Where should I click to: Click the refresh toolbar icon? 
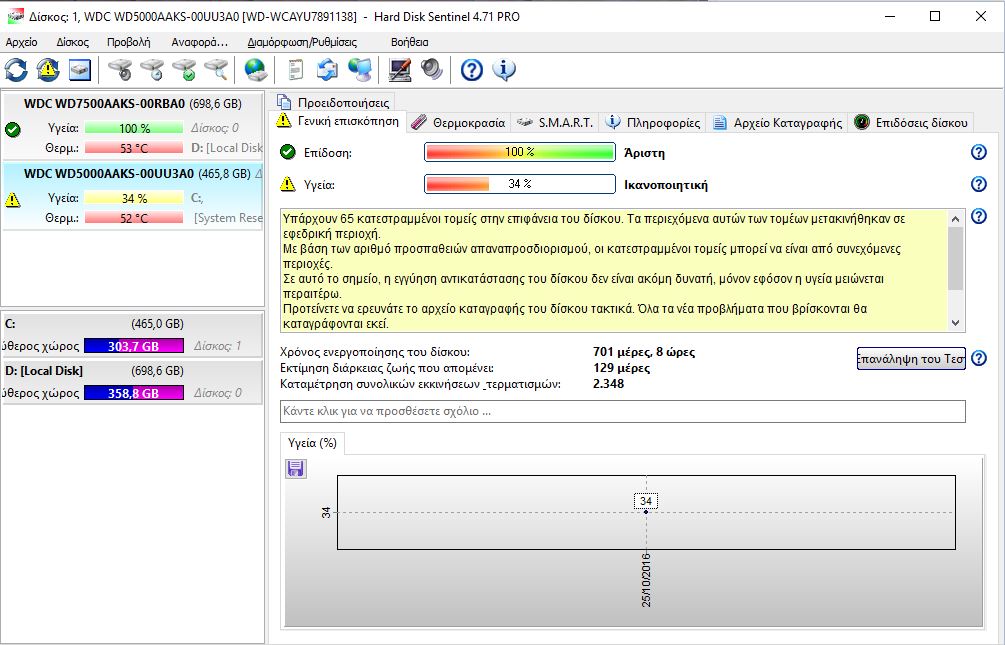pos(16,70)
